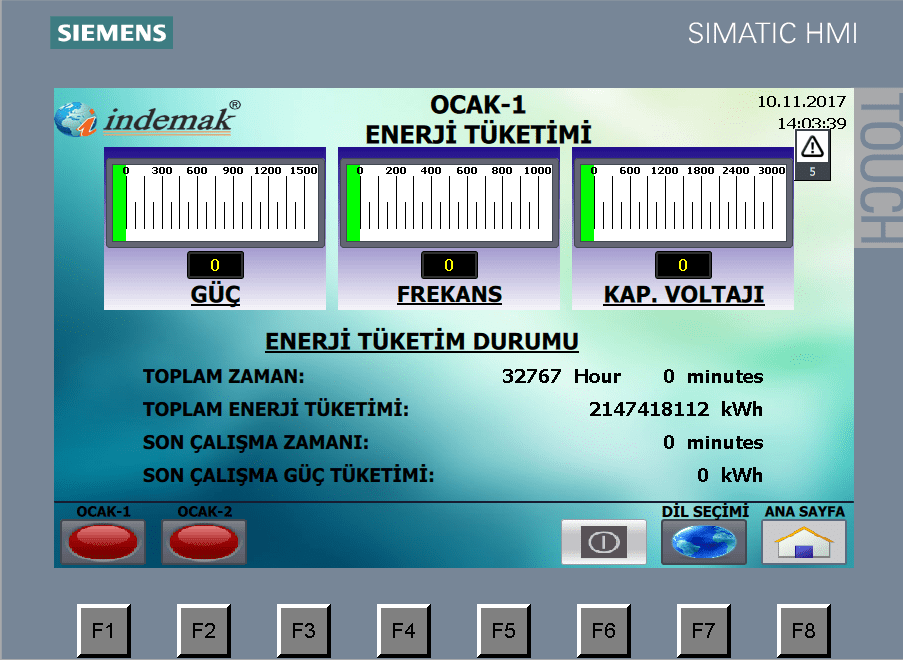Select the GÜÇ numeric value field
The image size is (903, 660).
pyautogui.click(x=215, y=265)
